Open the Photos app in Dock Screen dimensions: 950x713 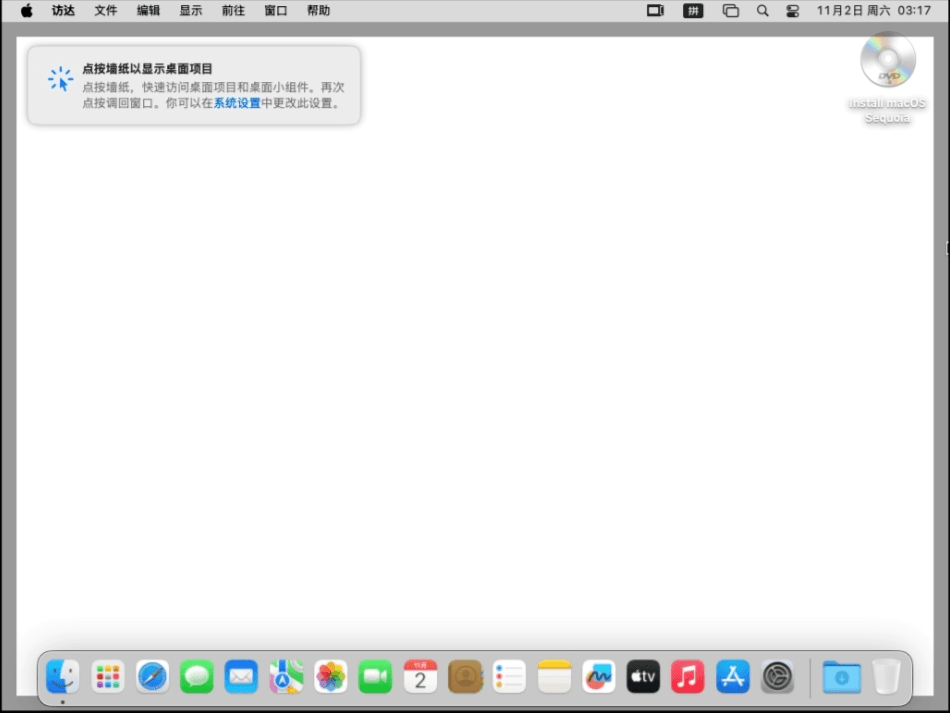[331, 677]
